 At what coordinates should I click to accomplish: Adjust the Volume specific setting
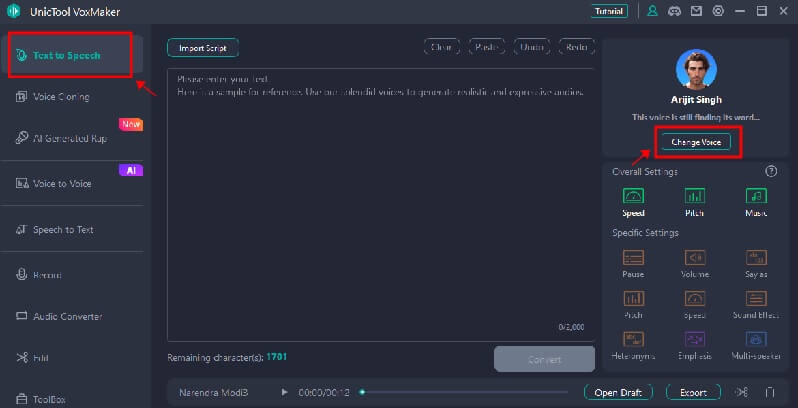coord(695,264)
